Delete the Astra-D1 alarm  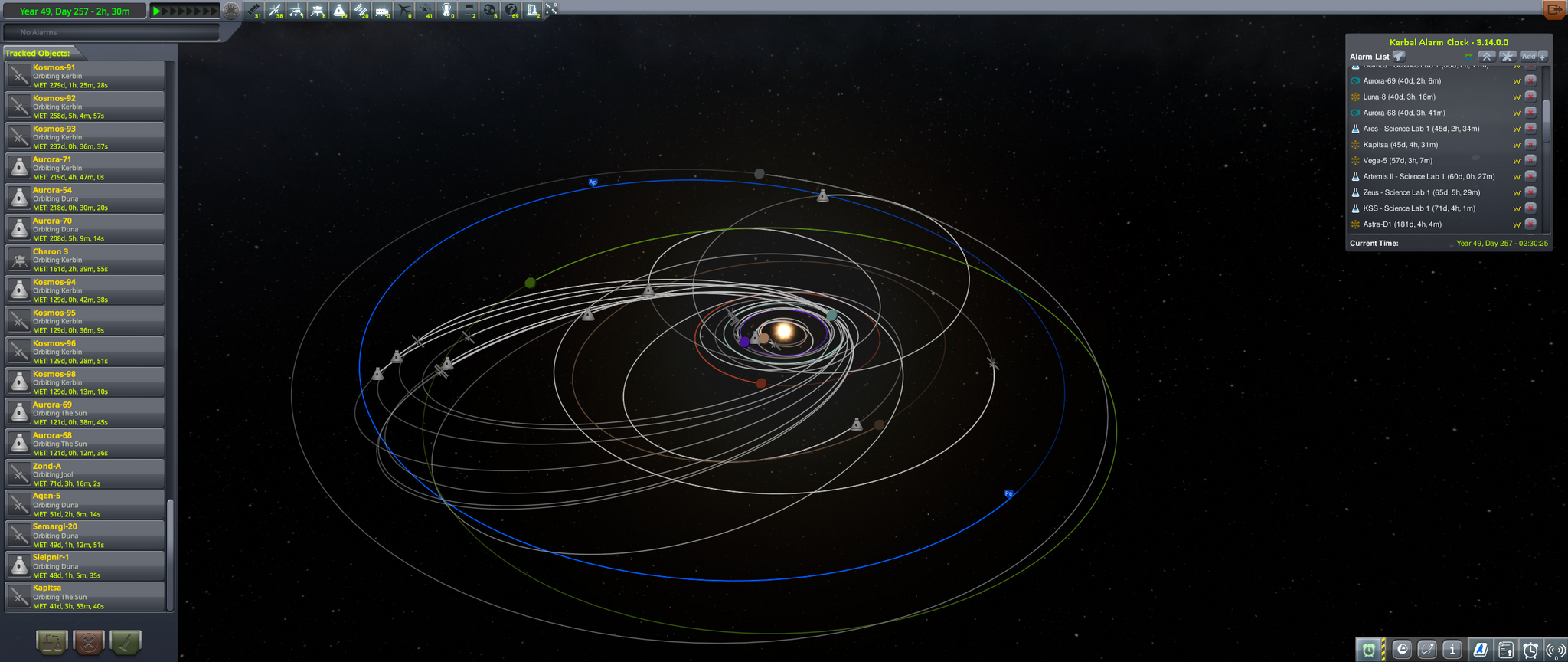pos(1530,224)
